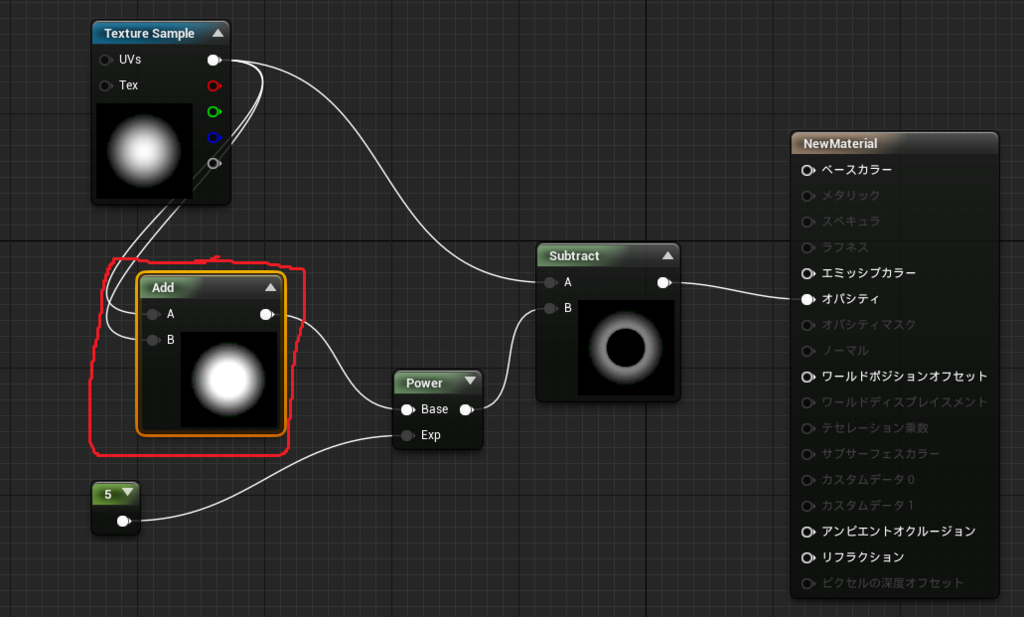Click the オパシティ input pin
1024x617 pixels.
point(808,299)
